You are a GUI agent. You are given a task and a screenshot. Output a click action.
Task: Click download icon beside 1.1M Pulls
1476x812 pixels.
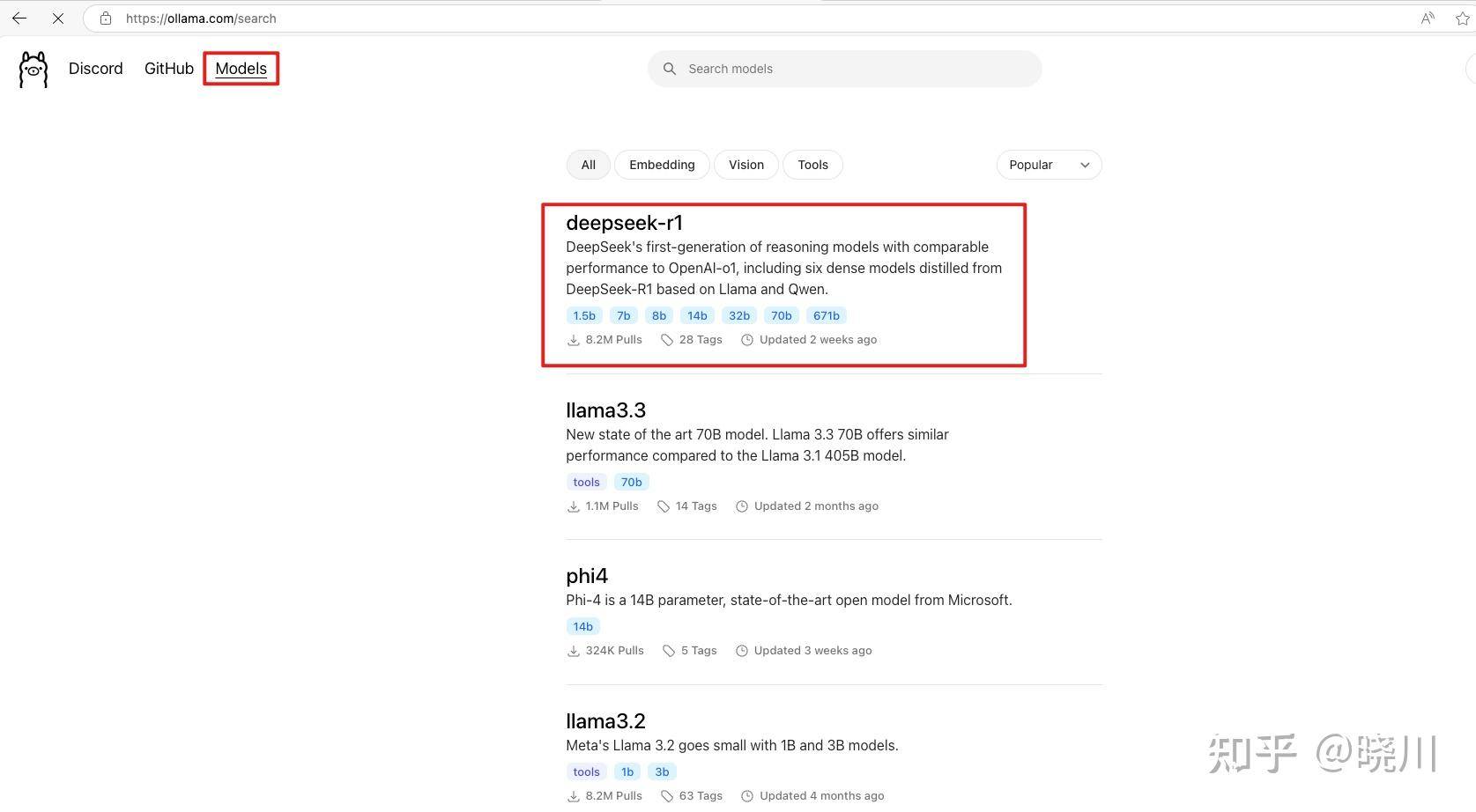(x=574, y=506)
